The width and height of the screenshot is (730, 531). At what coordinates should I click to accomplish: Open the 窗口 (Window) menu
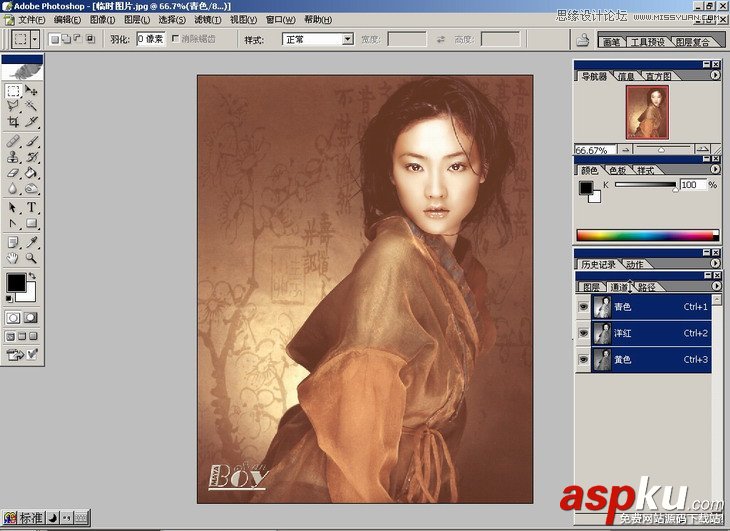pyautogui.click(x=280, y=20)
